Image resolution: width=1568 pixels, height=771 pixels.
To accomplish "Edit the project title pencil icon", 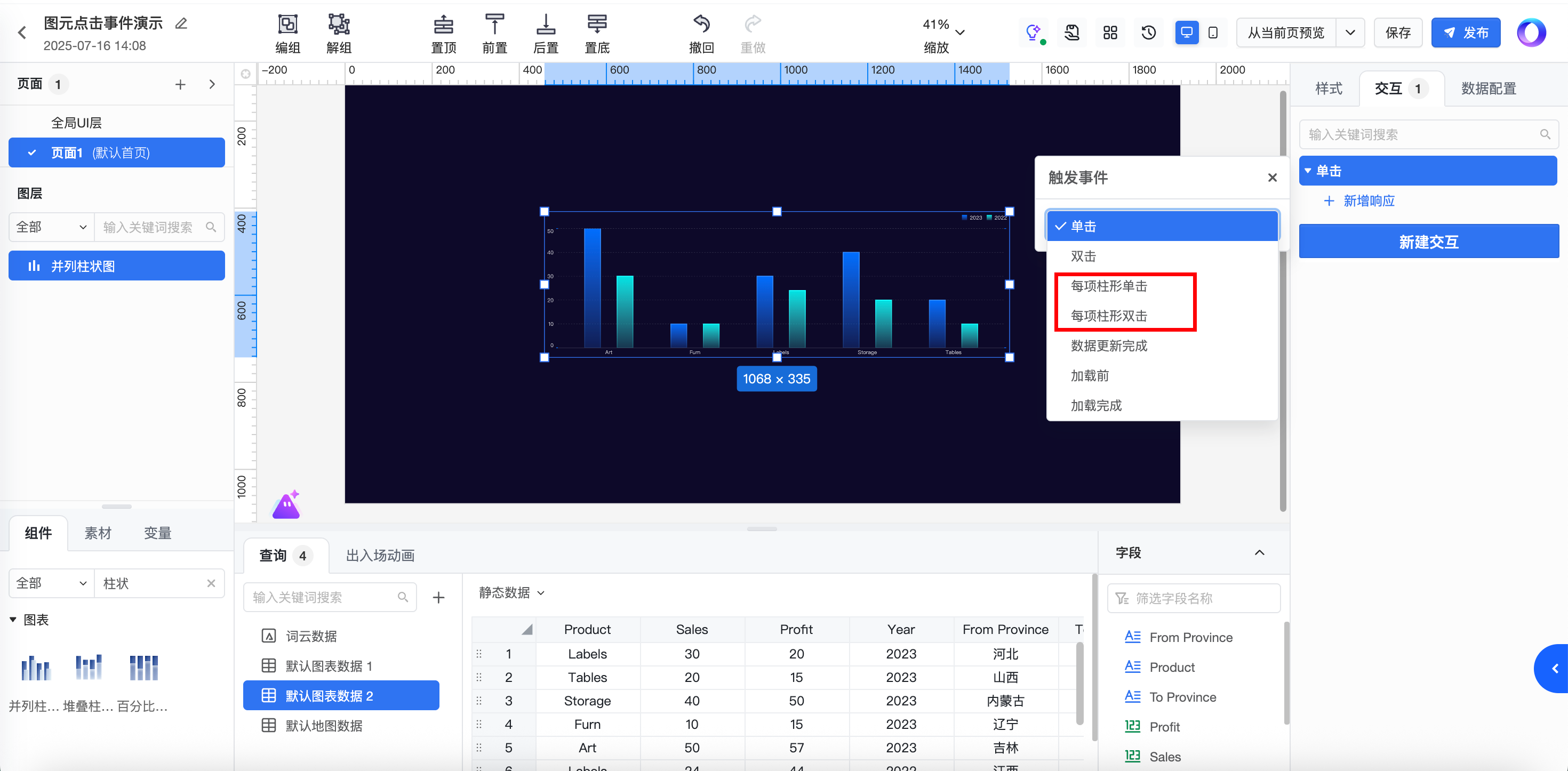I will point(181,24).
